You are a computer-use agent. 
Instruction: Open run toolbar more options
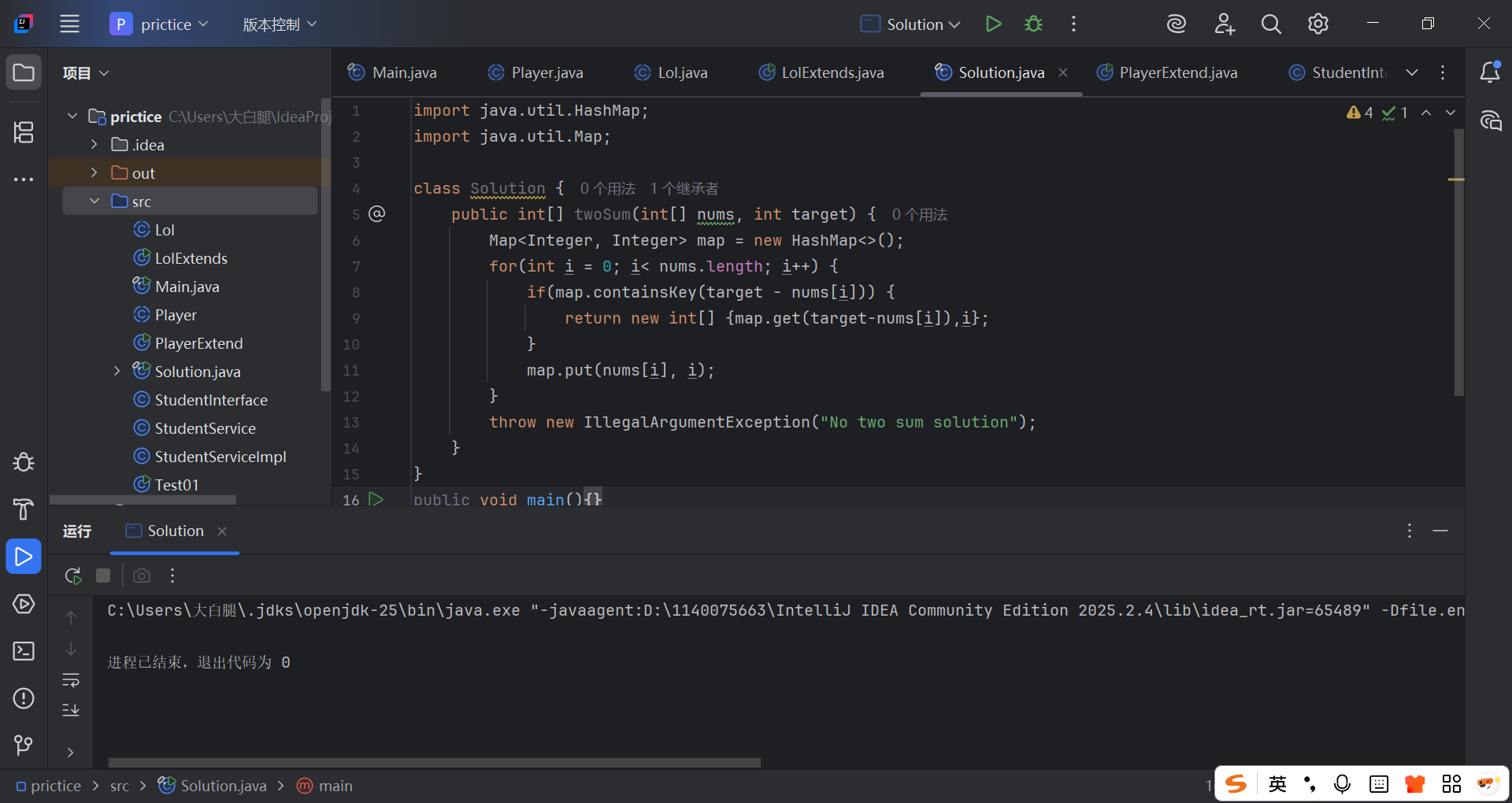coord(172,575)
